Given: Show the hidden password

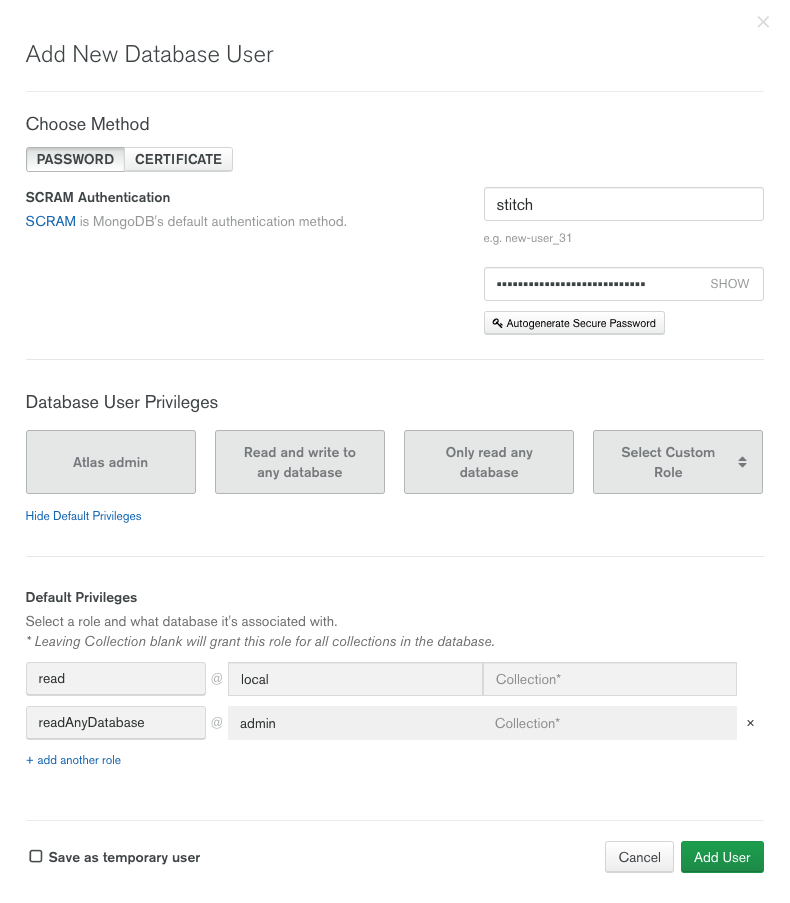Looking at the screenshot, I should [729, 284].
